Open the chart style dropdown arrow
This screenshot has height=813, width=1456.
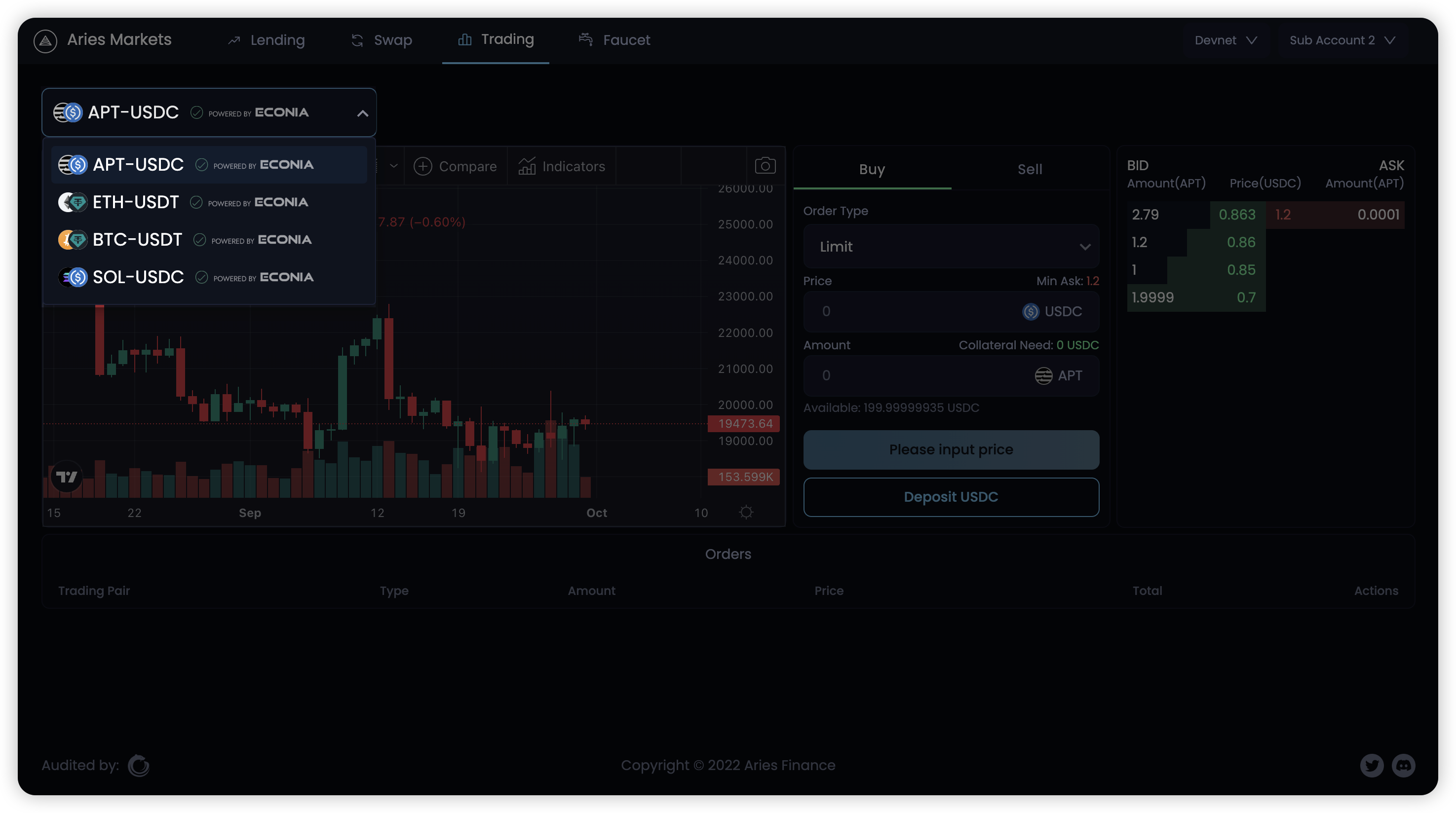point(394,166)
